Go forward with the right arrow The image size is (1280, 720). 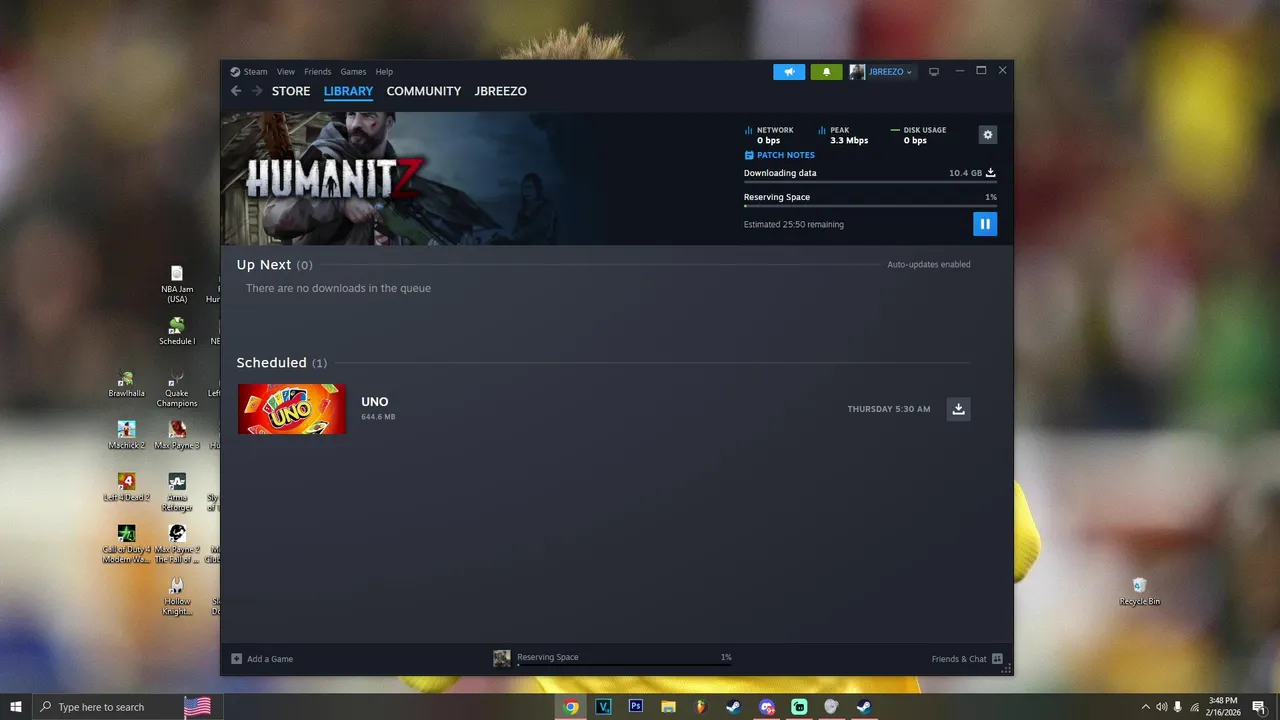coord(257,91)
